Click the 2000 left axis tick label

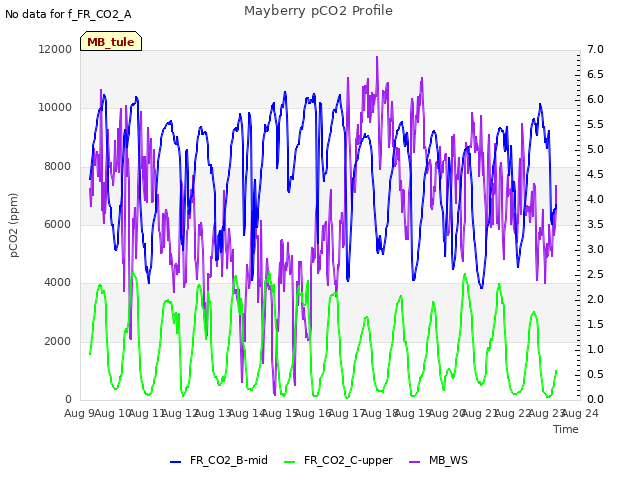(58, 341)
